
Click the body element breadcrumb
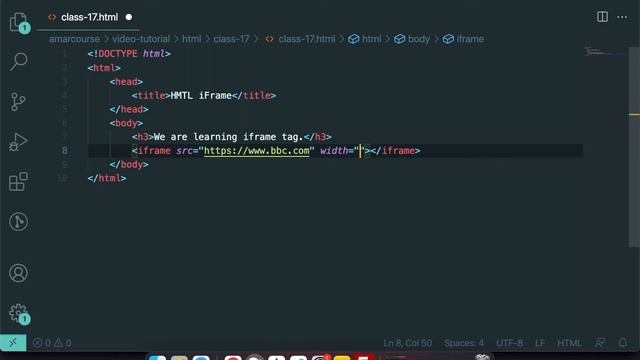pyautogui.click(x=412, y=39)
